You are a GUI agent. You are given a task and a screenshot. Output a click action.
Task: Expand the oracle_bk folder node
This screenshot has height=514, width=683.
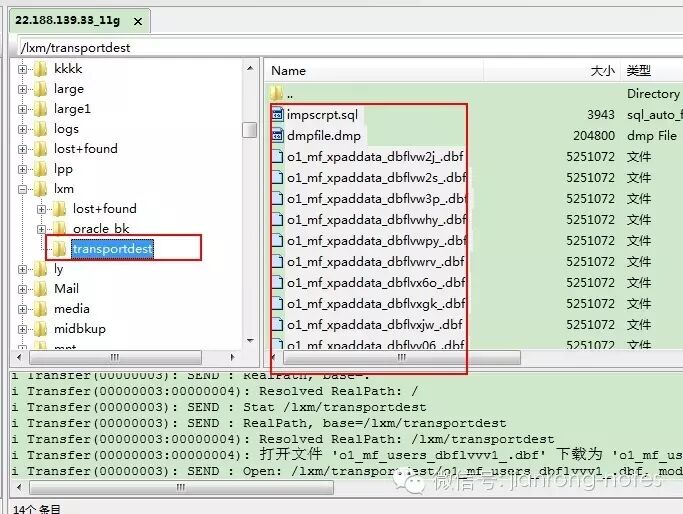click(x=41, y=229)
